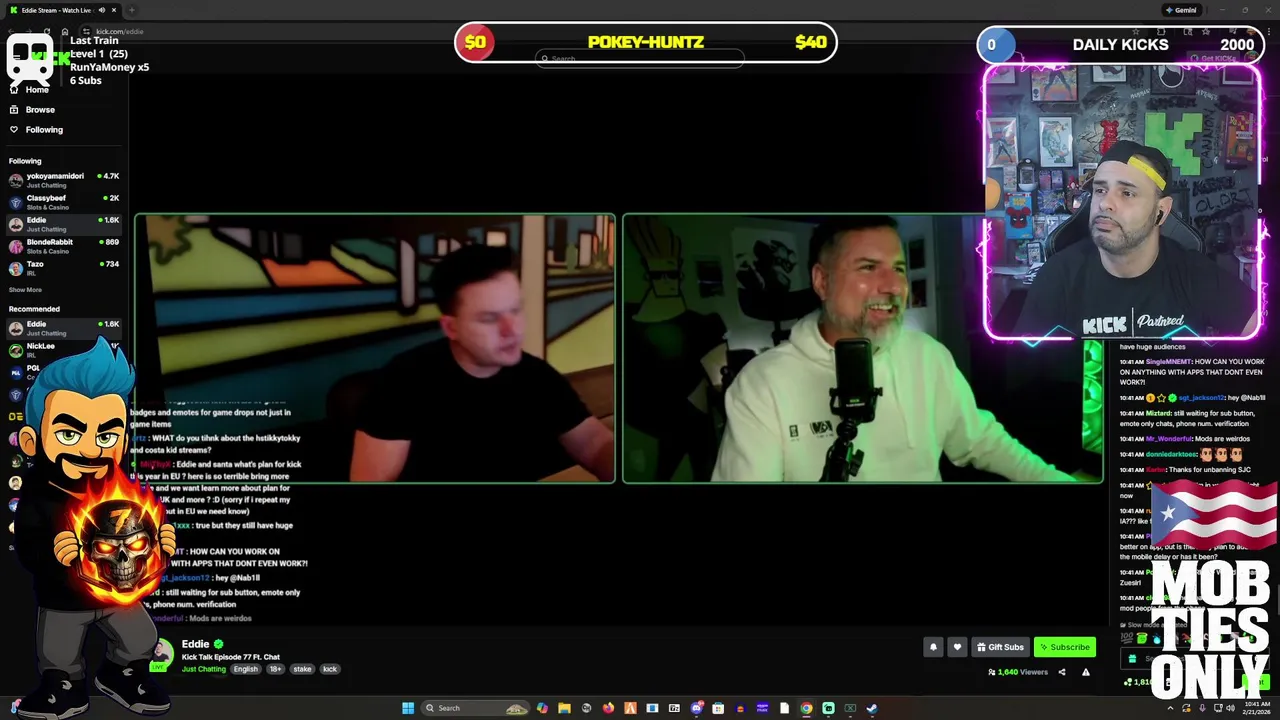The width and height of the screenshot is (1280, 720).
Task: Click the 18+ tag
Action: click(x=275, y=669)
